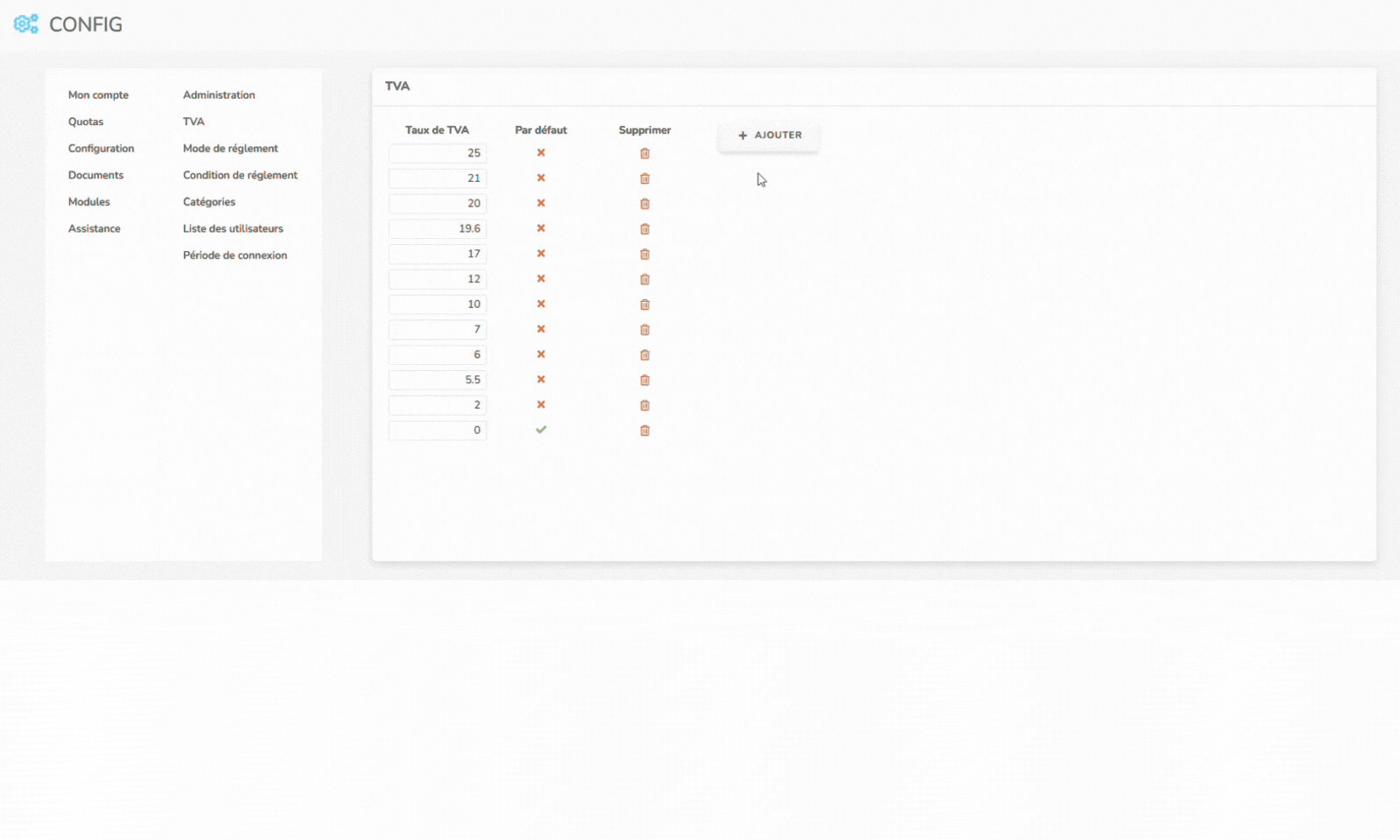Screen dimensions: 1400x840
Task: Edit the VAT rate field showing 6
Action: [437, 354]
